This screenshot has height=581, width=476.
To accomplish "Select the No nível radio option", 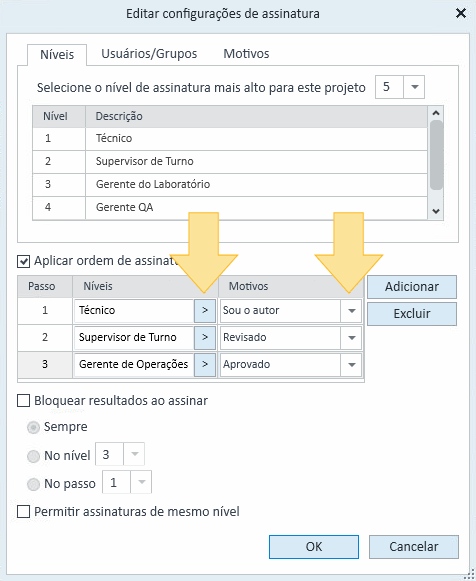I will click(x=33, y=456).
